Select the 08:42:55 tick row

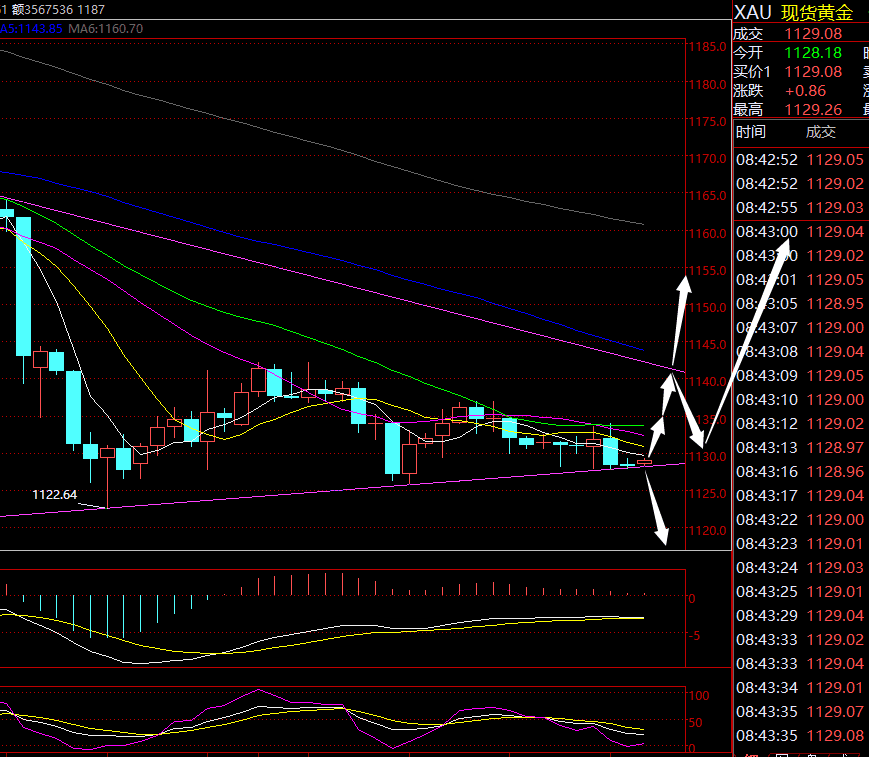tap(800, 208)
